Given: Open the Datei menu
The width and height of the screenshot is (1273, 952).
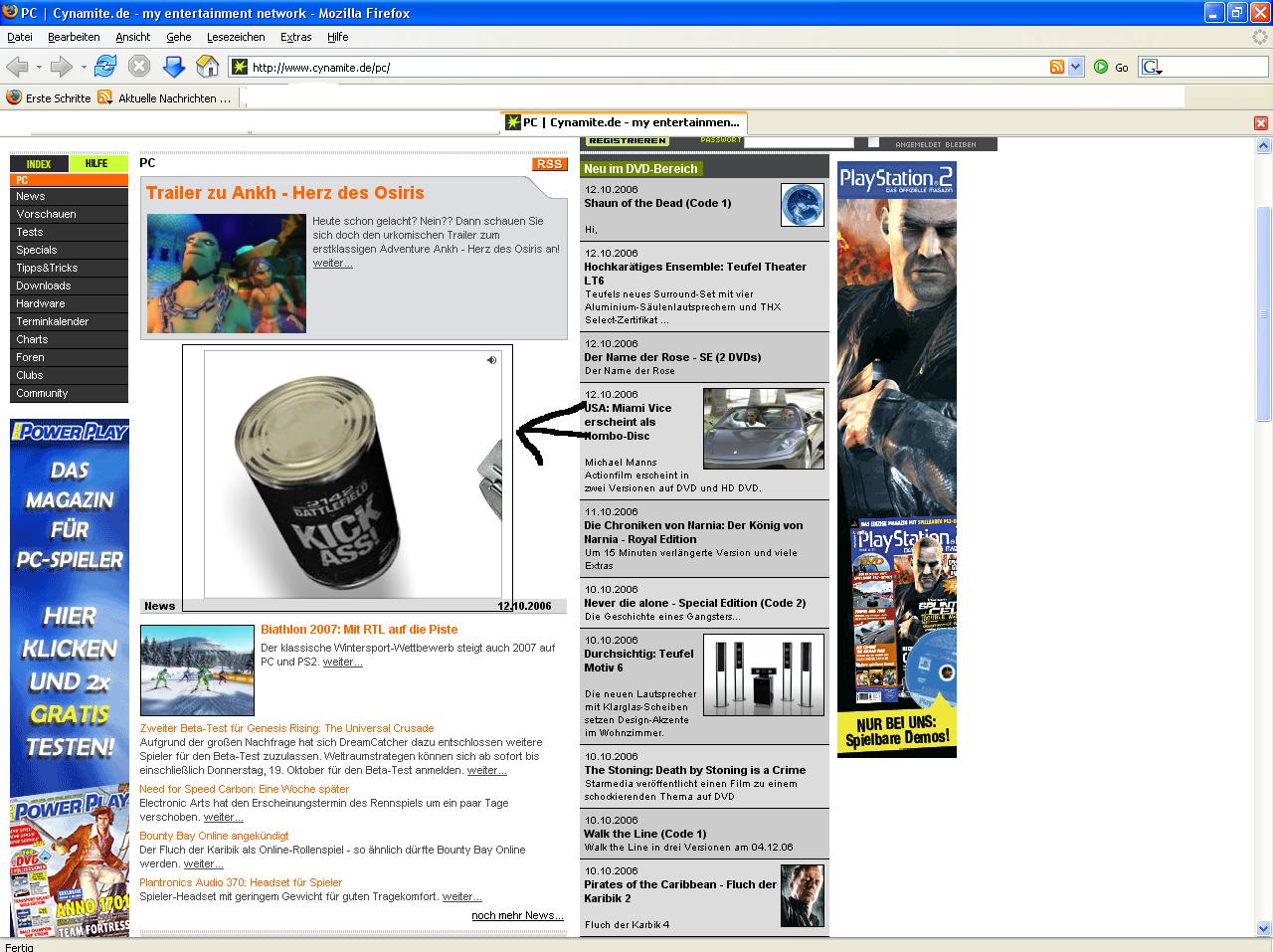Looking at the screenshot, I should click(x=20, y=37).
